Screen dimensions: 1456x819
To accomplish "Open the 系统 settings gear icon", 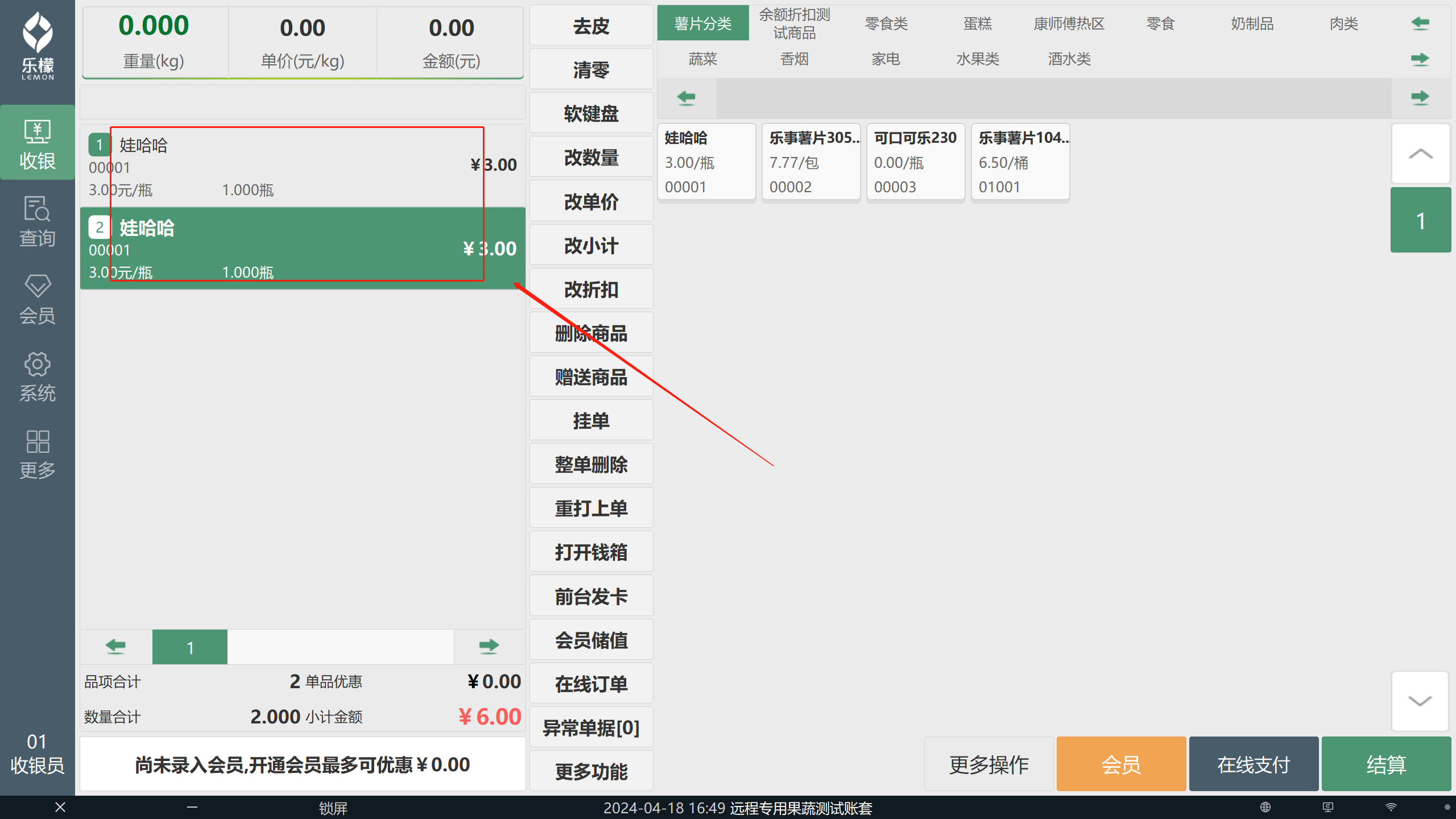I will [38, 377].
